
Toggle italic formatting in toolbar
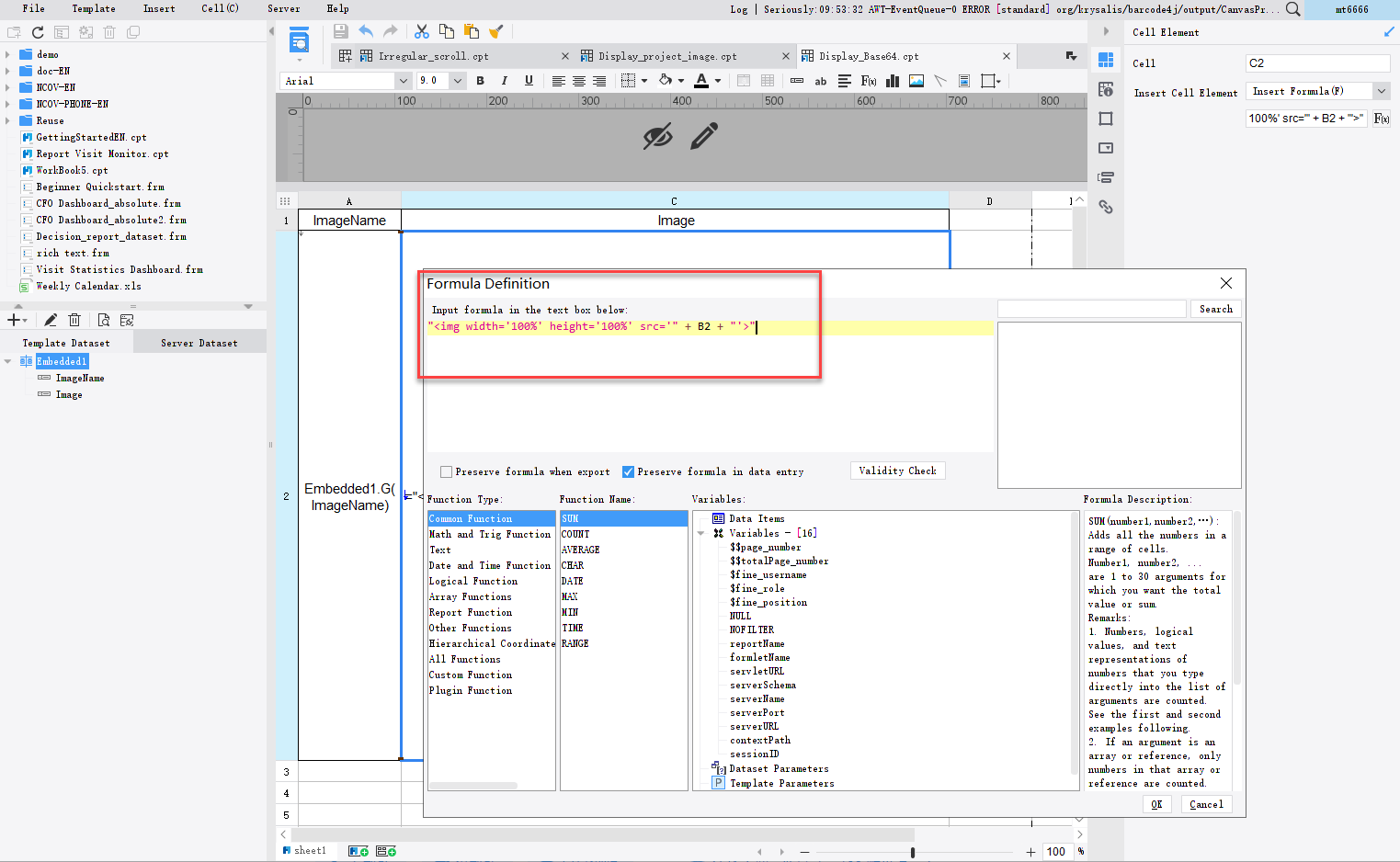[x=504, y=81]
